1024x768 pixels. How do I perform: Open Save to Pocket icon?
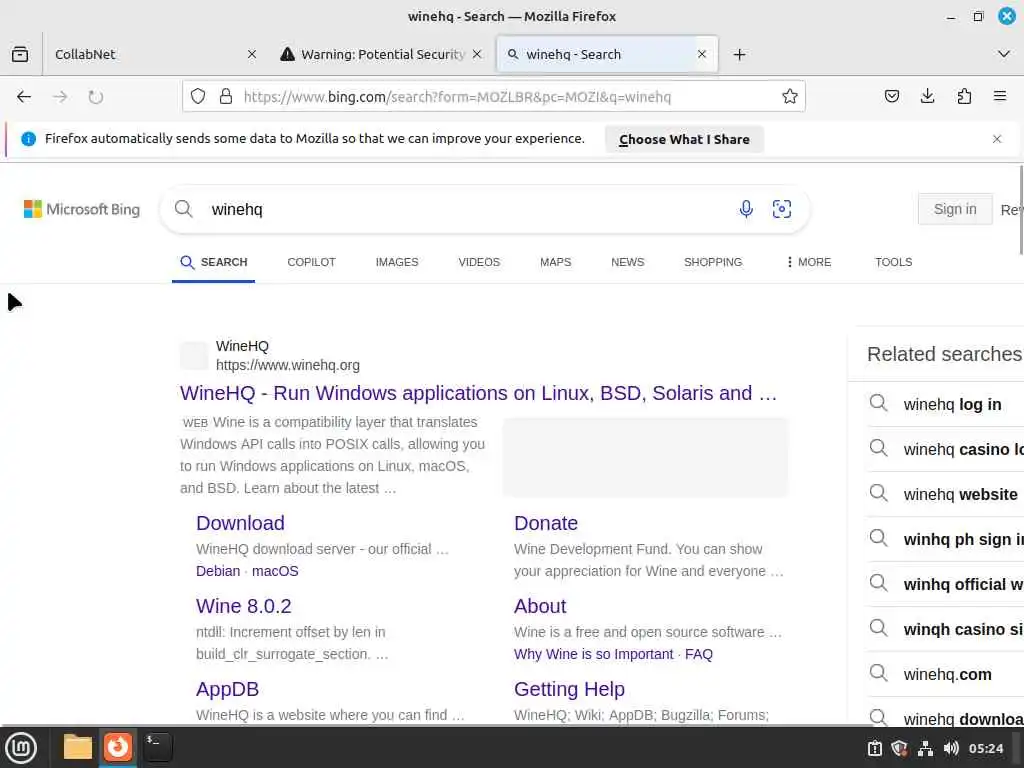pos(891,97)
